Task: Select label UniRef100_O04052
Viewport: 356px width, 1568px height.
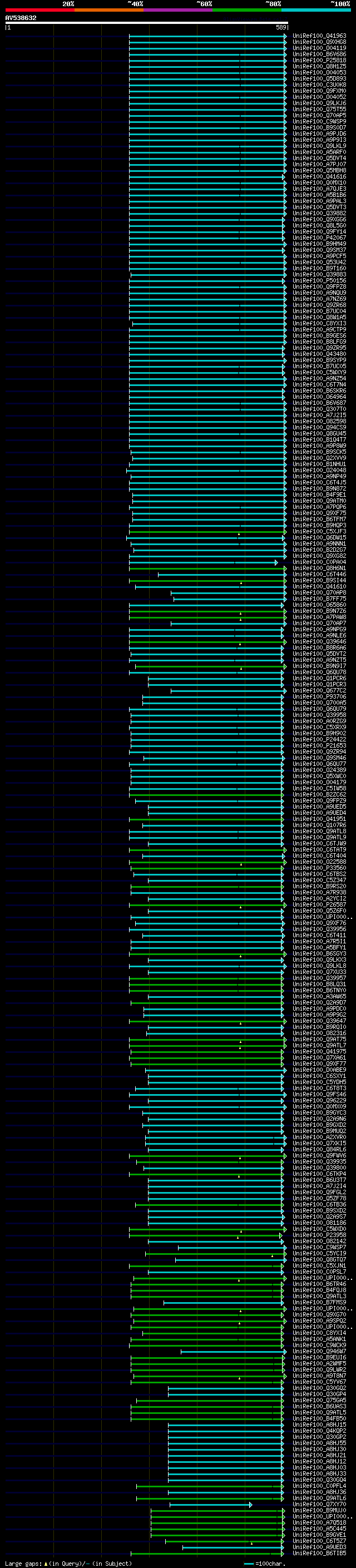Action: [319, 97]
